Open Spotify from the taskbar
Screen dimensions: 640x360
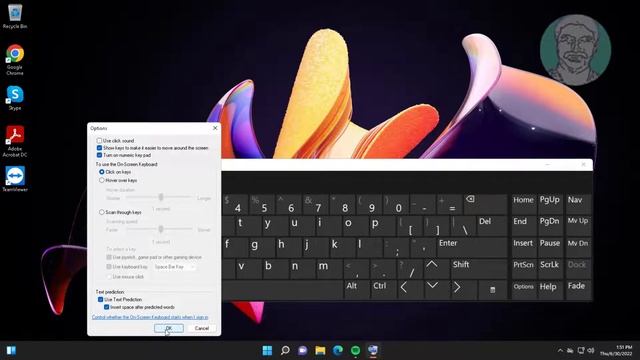(x=356, y=350)
